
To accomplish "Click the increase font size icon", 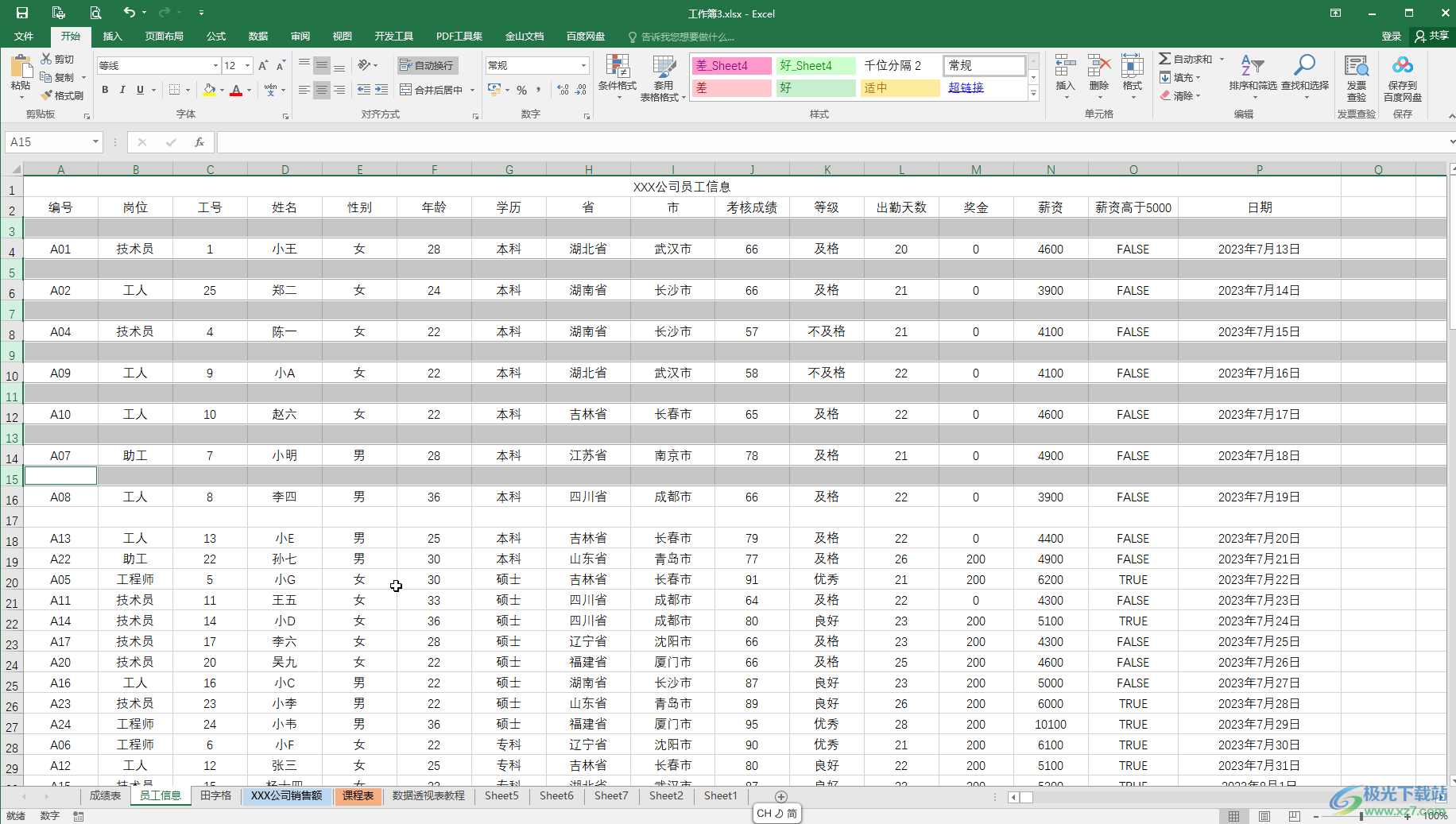I will click(263, 65).
